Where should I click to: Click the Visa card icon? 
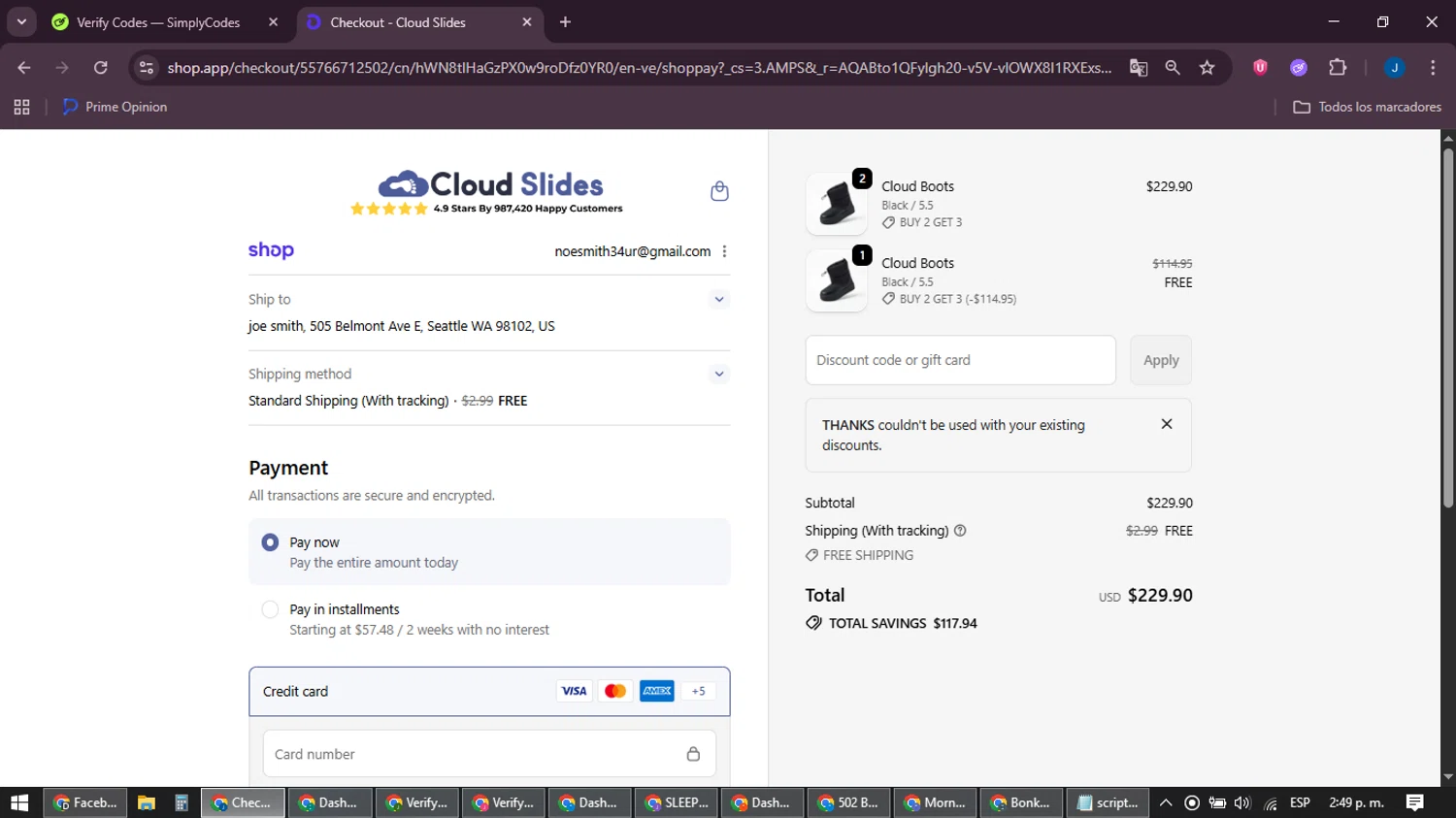pos(574,691)
